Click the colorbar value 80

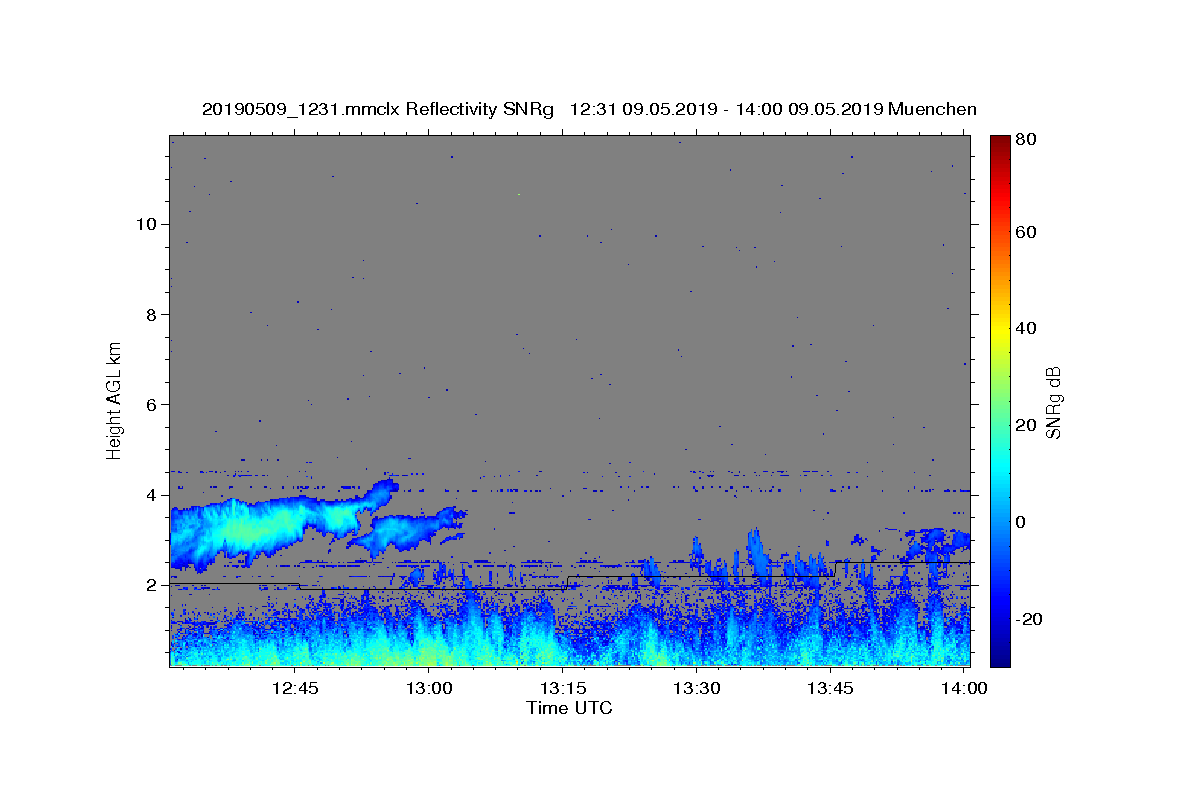tap(1026, 140)
